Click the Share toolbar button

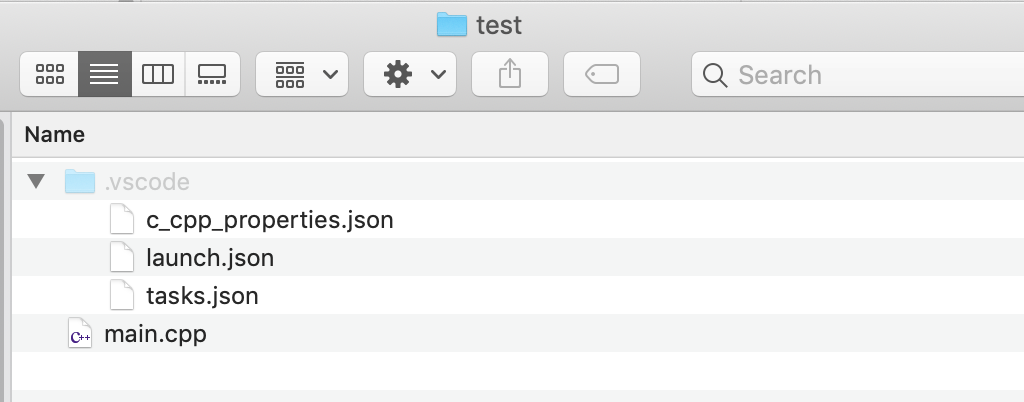(510, 74)
